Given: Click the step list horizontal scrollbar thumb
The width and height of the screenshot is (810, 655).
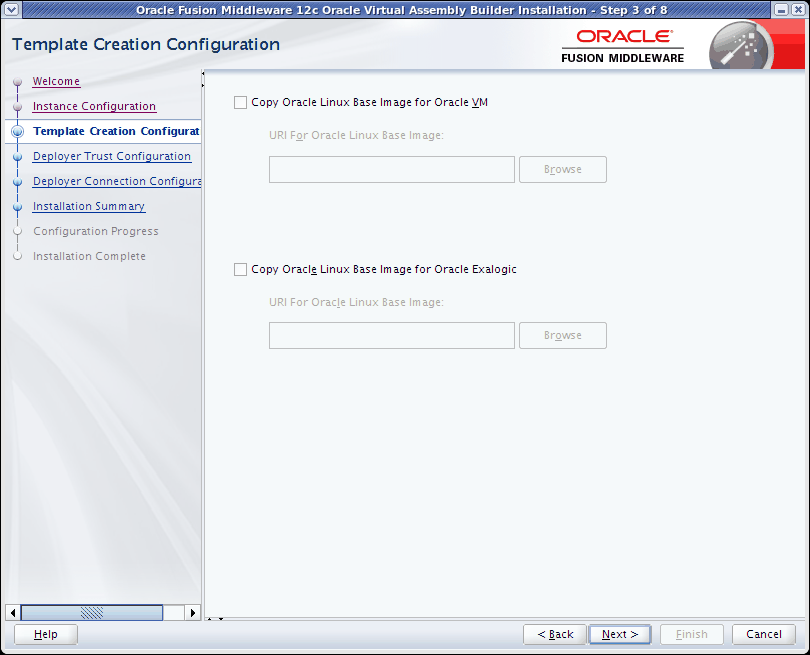Looking at the screenshot, I should pyautogui.click(x=91, y=613).
